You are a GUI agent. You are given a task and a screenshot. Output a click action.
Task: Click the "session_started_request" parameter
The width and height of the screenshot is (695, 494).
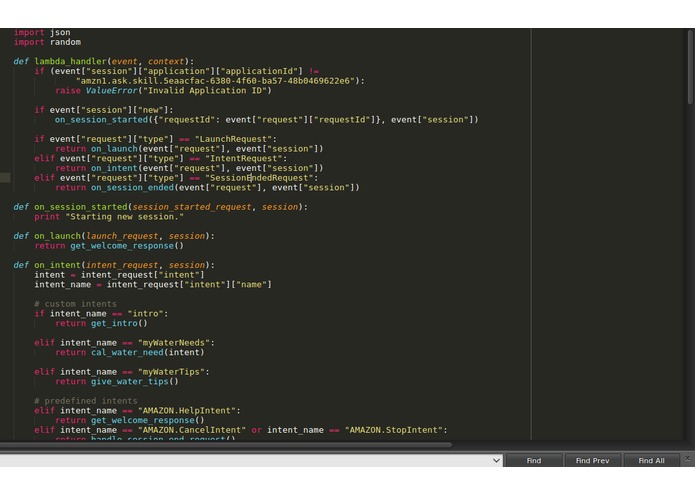click(192, 207)
